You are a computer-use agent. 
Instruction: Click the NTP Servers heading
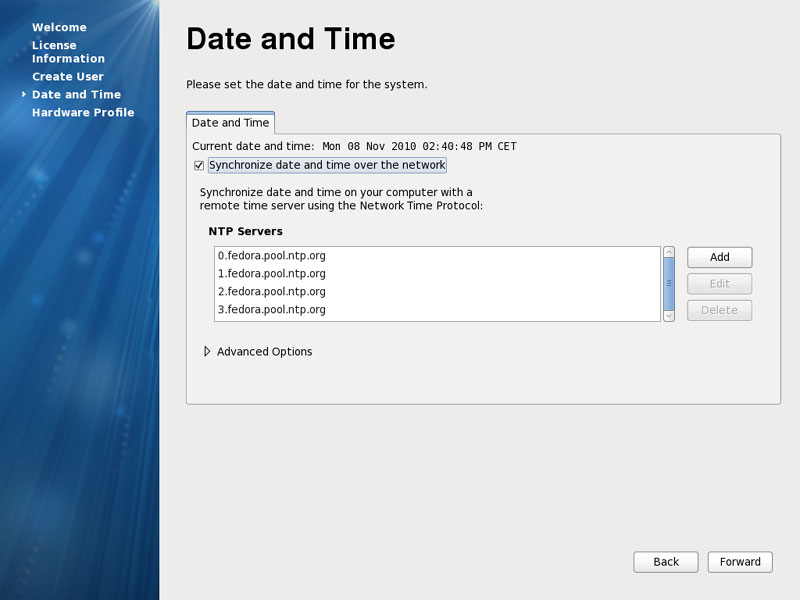[x=245, y=231]
